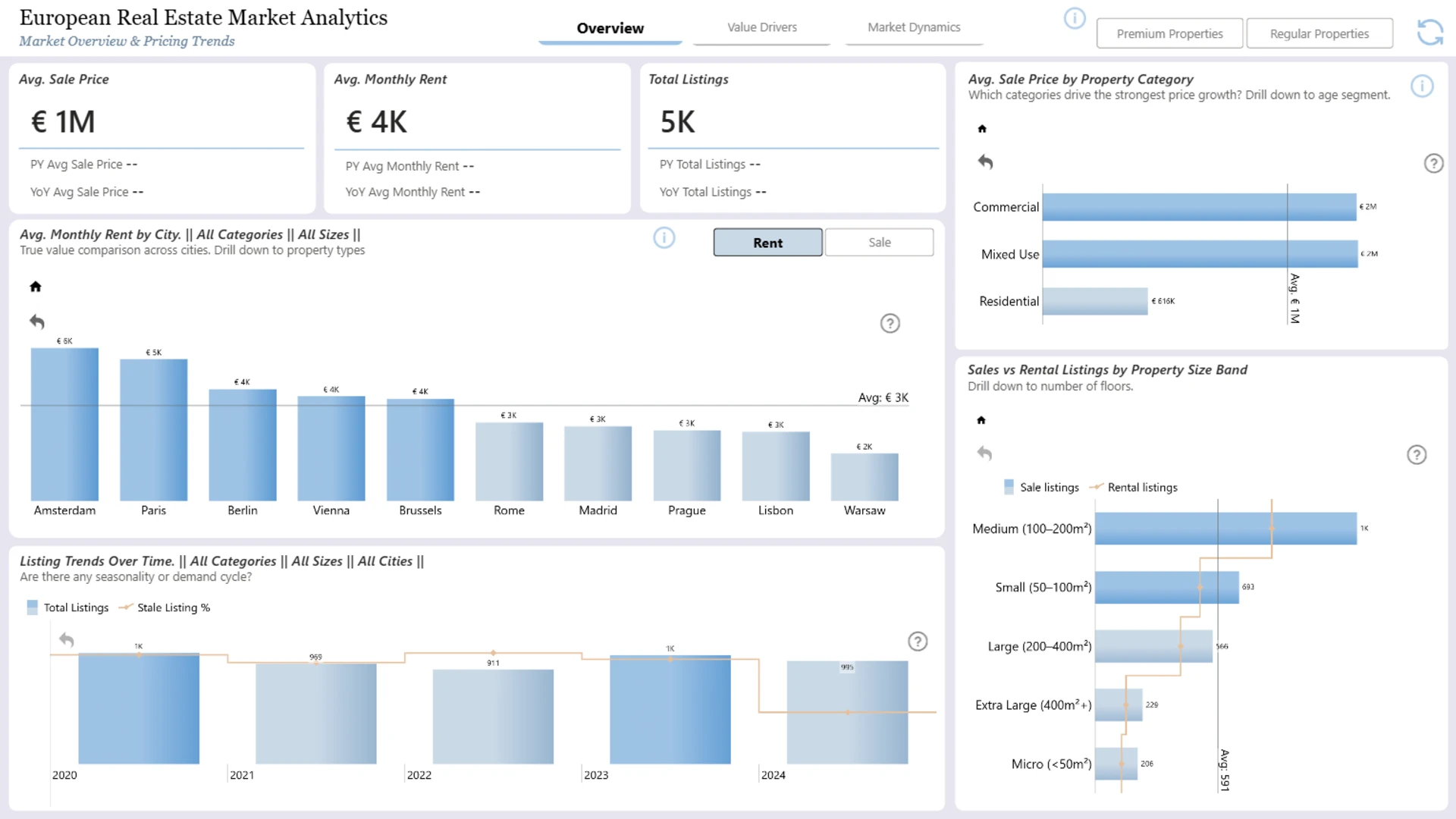Toggle chart to Sale view
1456x819 pixels.
pos(879,243)
